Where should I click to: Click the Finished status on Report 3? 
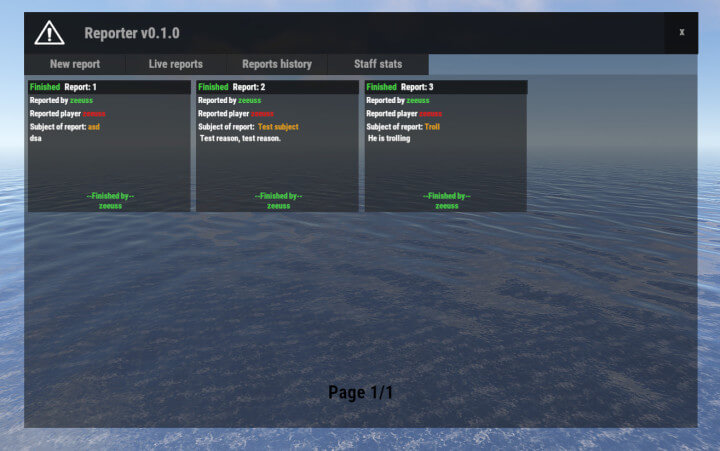click(x=382, y=87)
